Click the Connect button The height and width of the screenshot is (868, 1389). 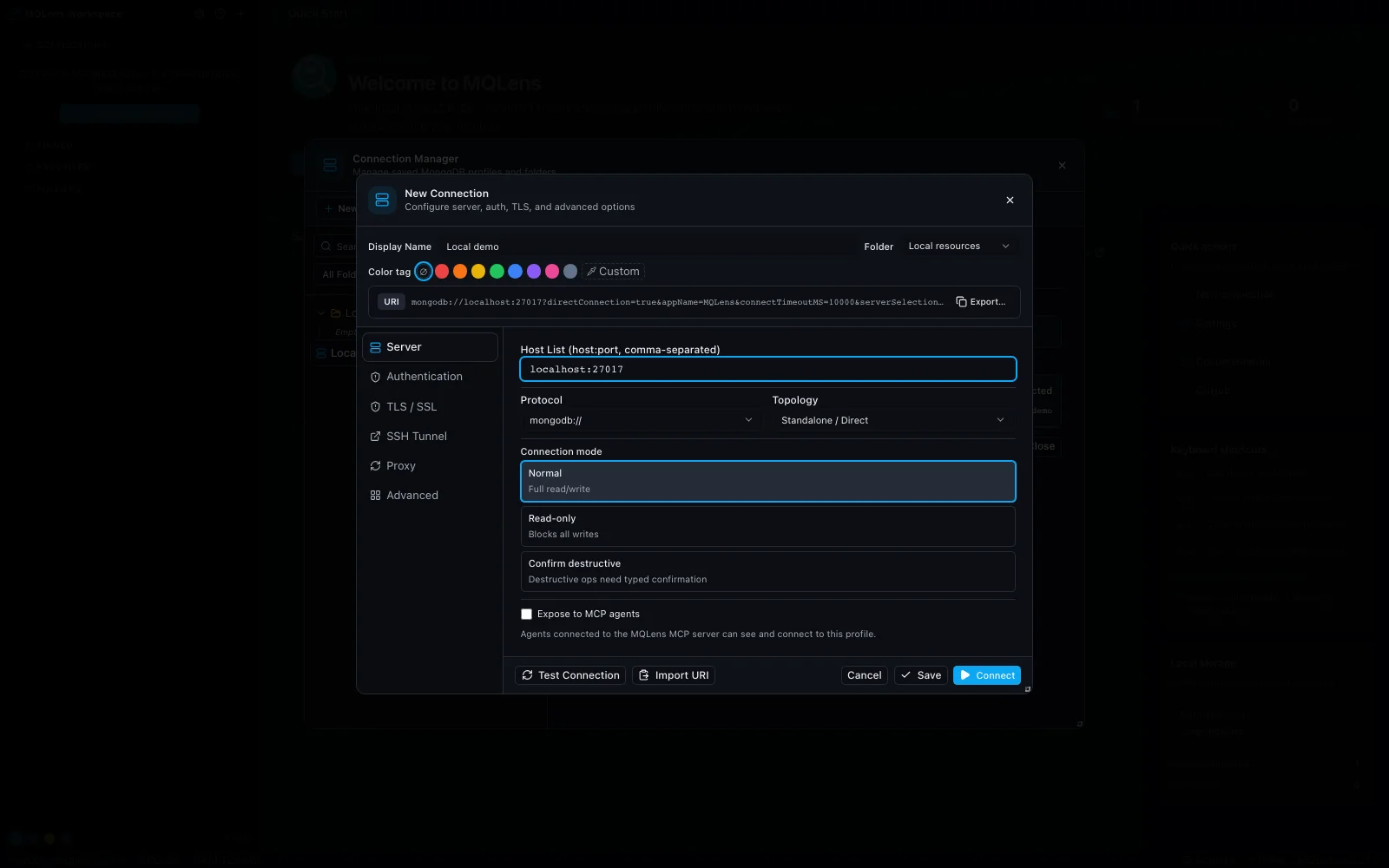click(x=987, y=675)
